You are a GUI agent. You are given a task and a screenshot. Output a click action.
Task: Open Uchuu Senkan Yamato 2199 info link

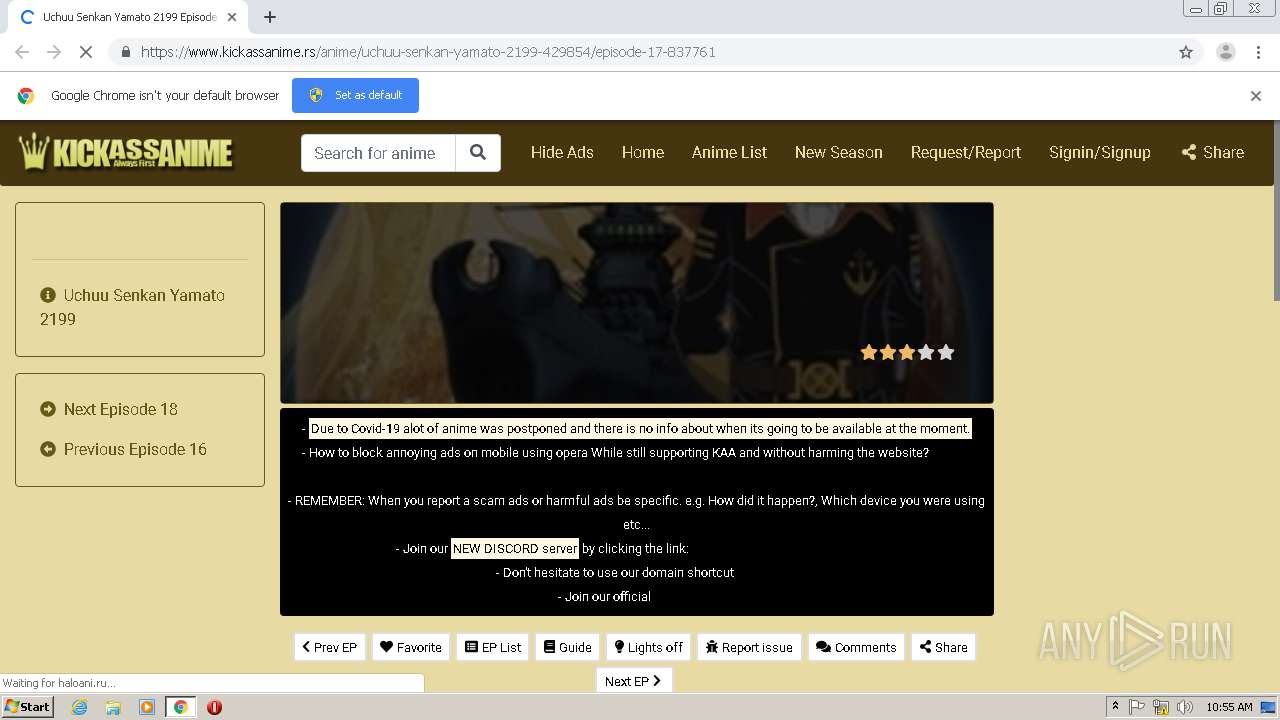pyautogui.click(x=133, y=307)
